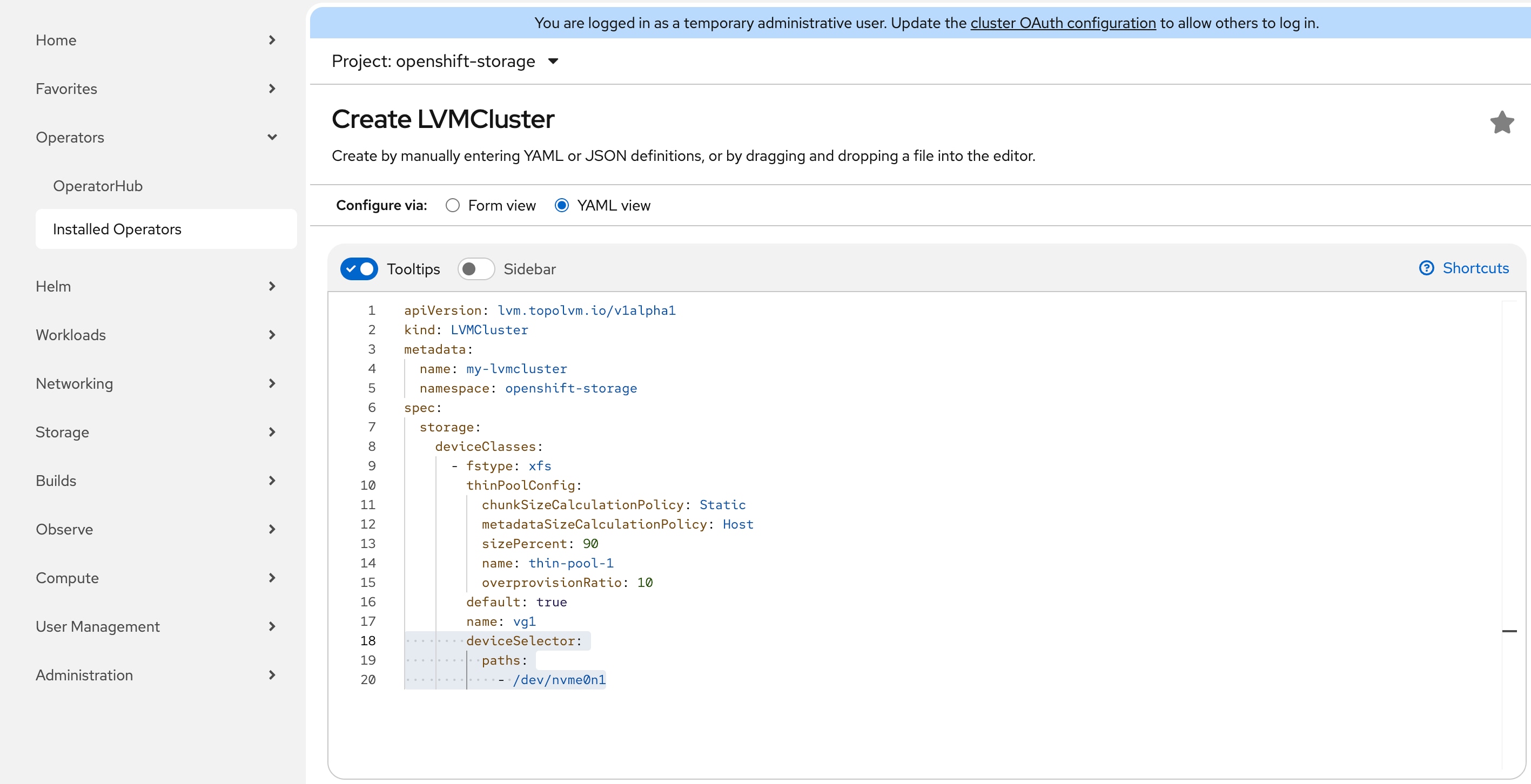Screen dimensions: 1531x784
Task: Click the kind: LVMCluster line
Action: [x=466, y=330]
